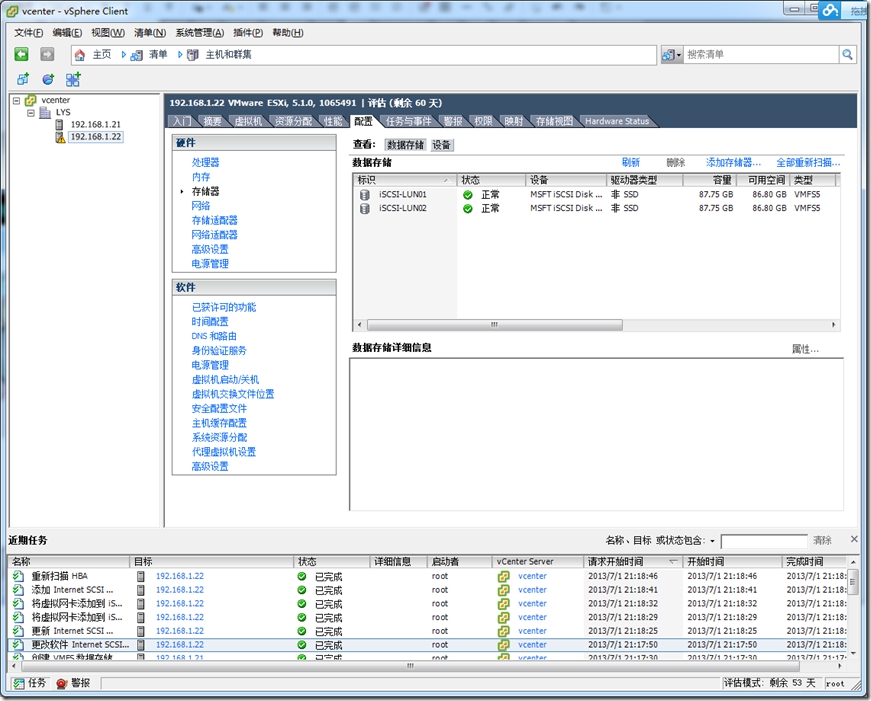This screenshot has width=871, height=701.
Task: Click the inventory breadcrumb arrow expander
Action: (x=180, y=55)
